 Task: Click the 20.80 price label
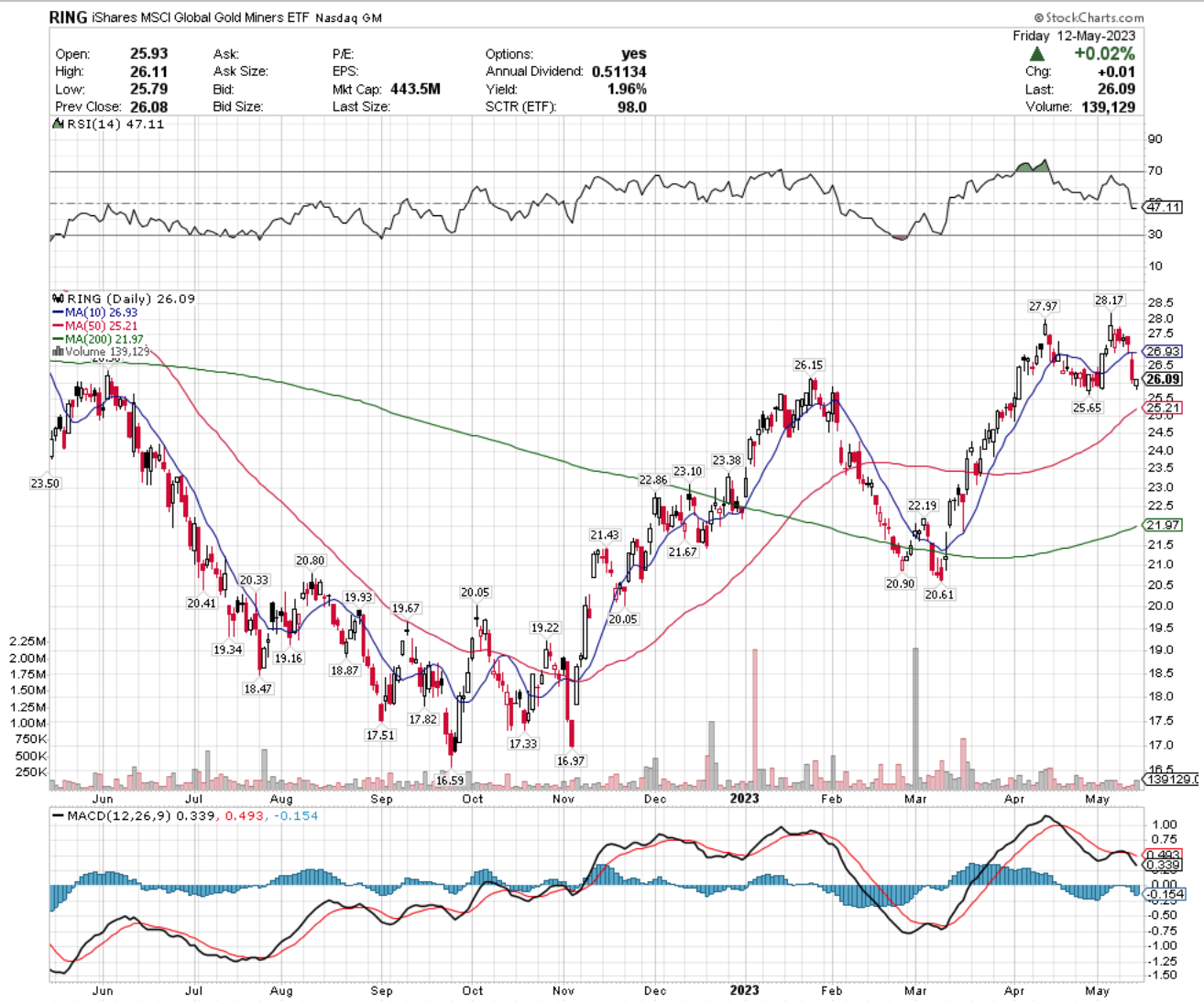coord(310,561)
